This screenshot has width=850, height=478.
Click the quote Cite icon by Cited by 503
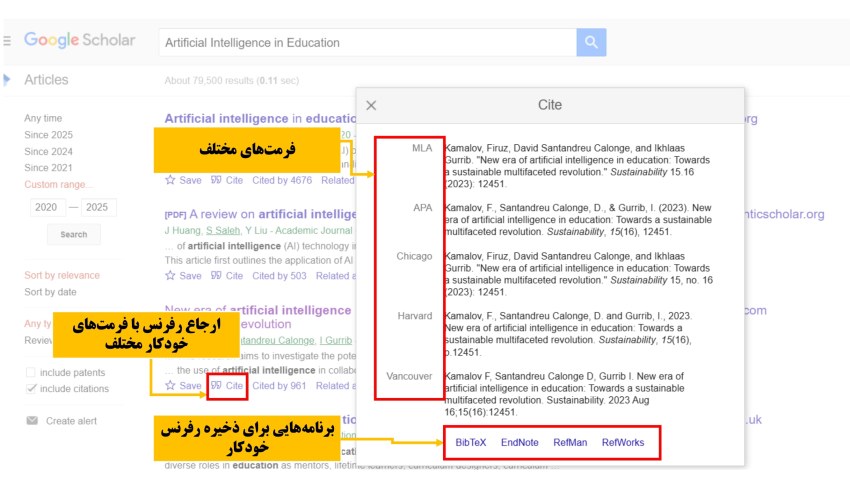216,275
